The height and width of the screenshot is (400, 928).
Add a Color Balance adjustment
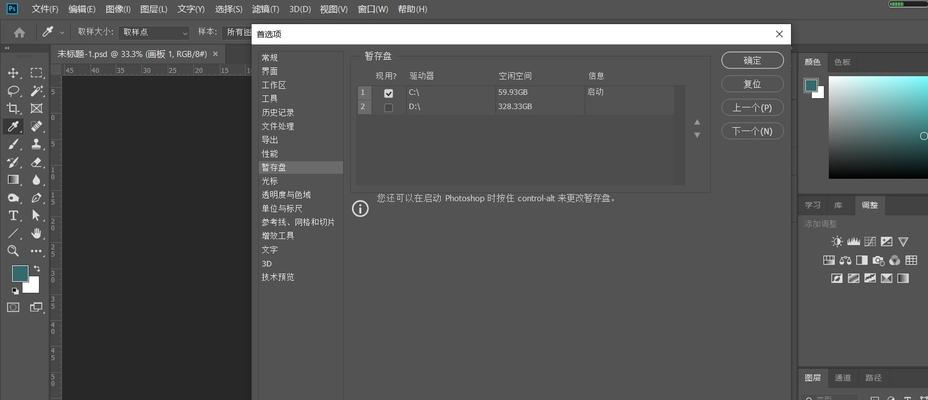point(845,260)
